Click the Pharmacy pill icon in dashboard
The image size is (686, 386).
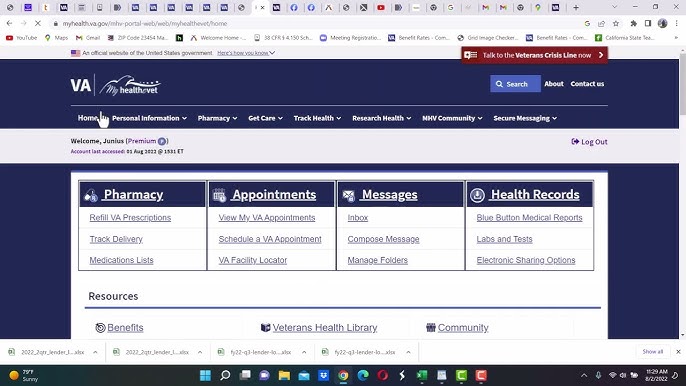(91, 195)
